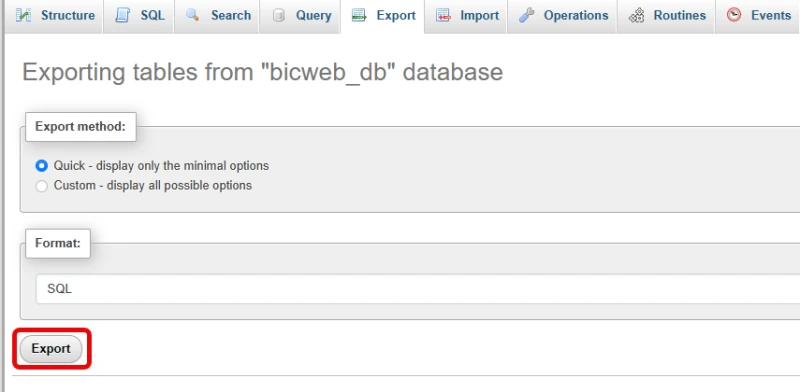This screenshot has height=392, width=800.
Task: Switch to the Structure tab
Action: pyautogui.click(x=54, y=16)
